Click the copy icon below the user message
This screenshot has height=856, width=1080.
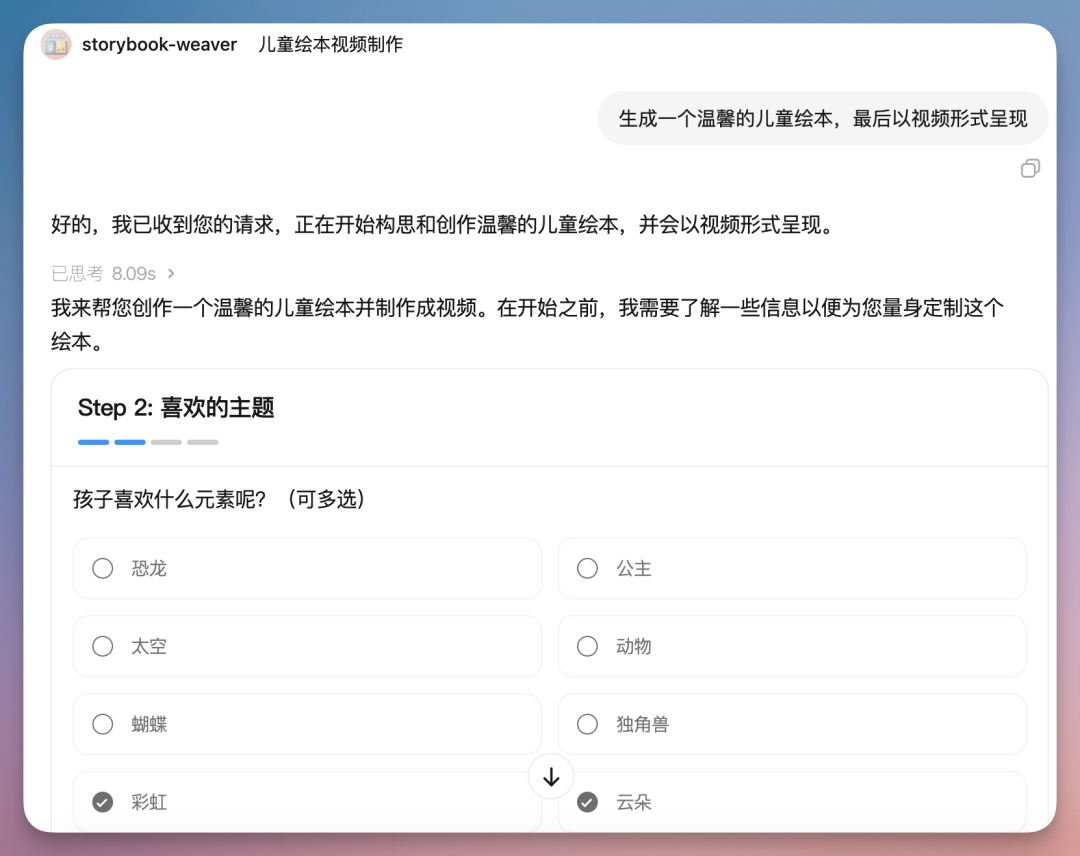1031,168
